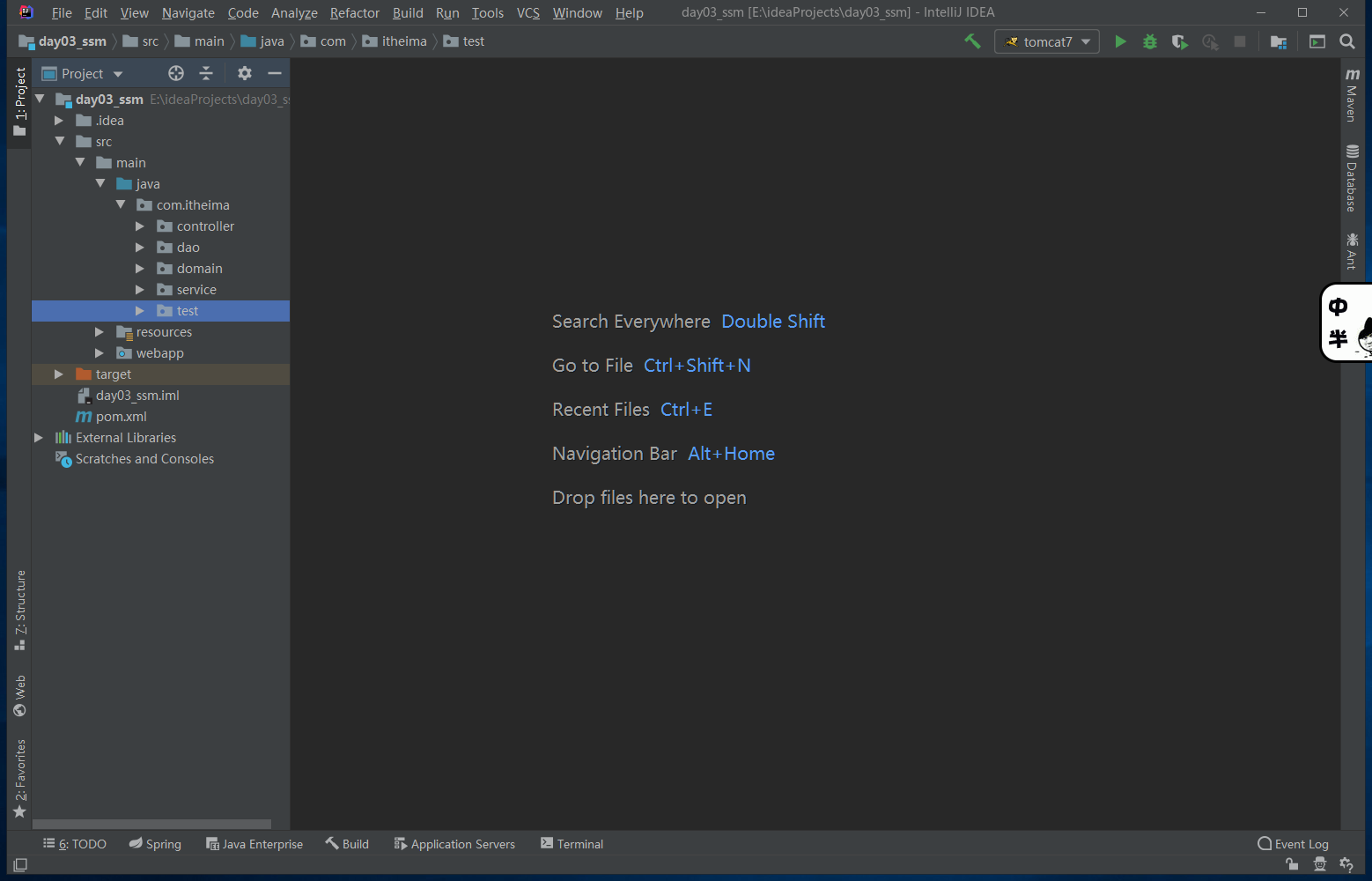Open the VCS menu

pos(528,13)
